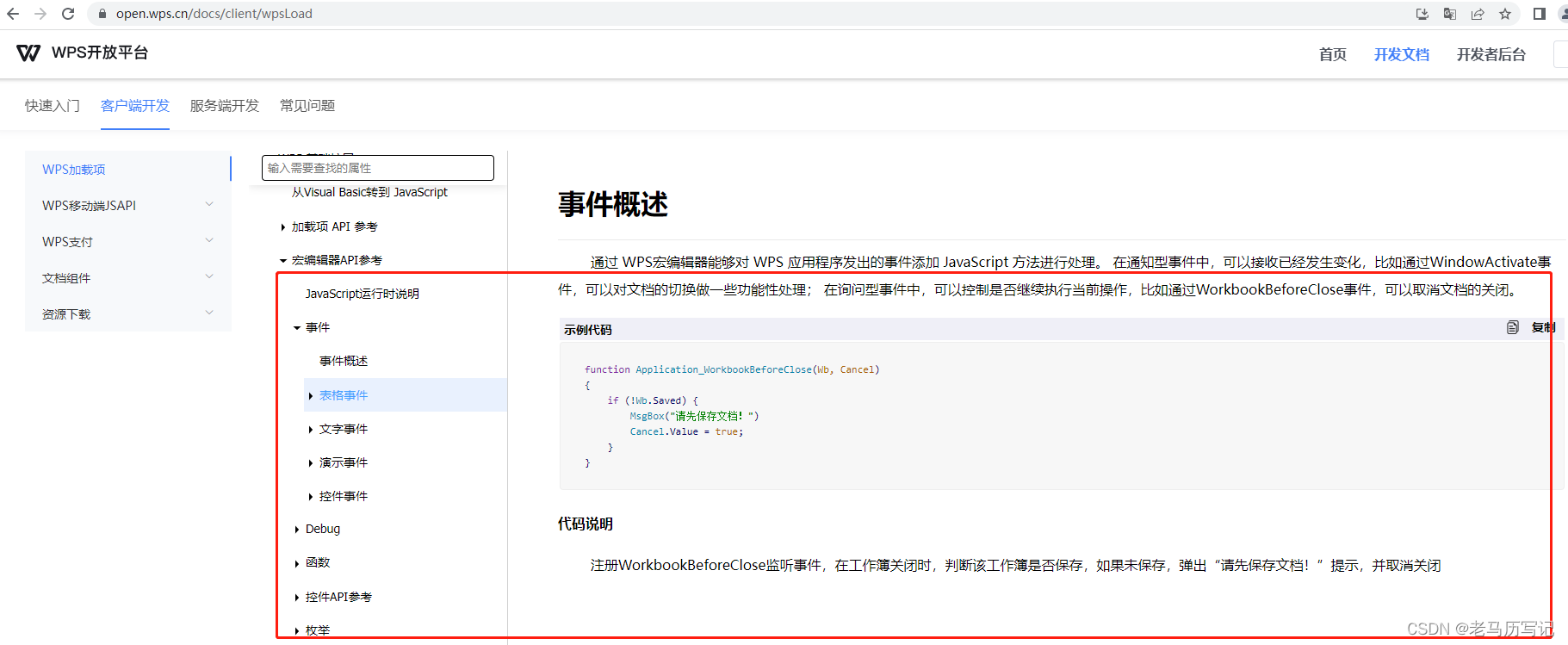The height and width of the screenshot is (645, 1568).
Task: Toggle the browser side panel icon
Action: [1540, 14]
